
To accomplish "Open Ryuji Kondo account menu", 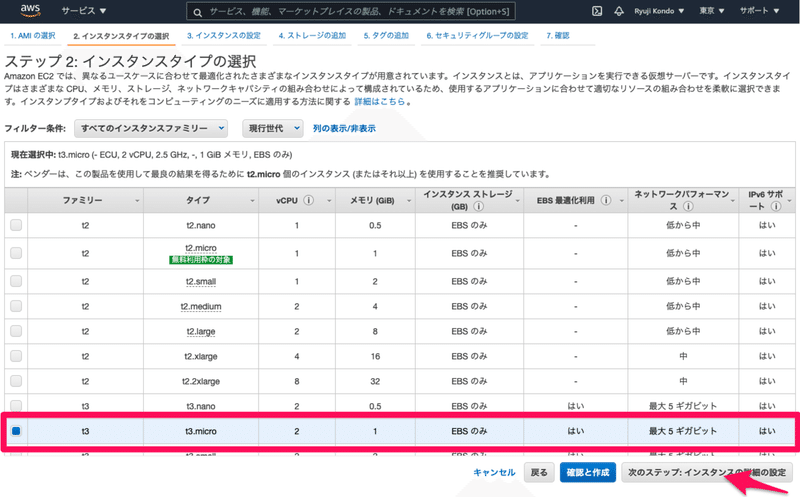I will (659, 11).
